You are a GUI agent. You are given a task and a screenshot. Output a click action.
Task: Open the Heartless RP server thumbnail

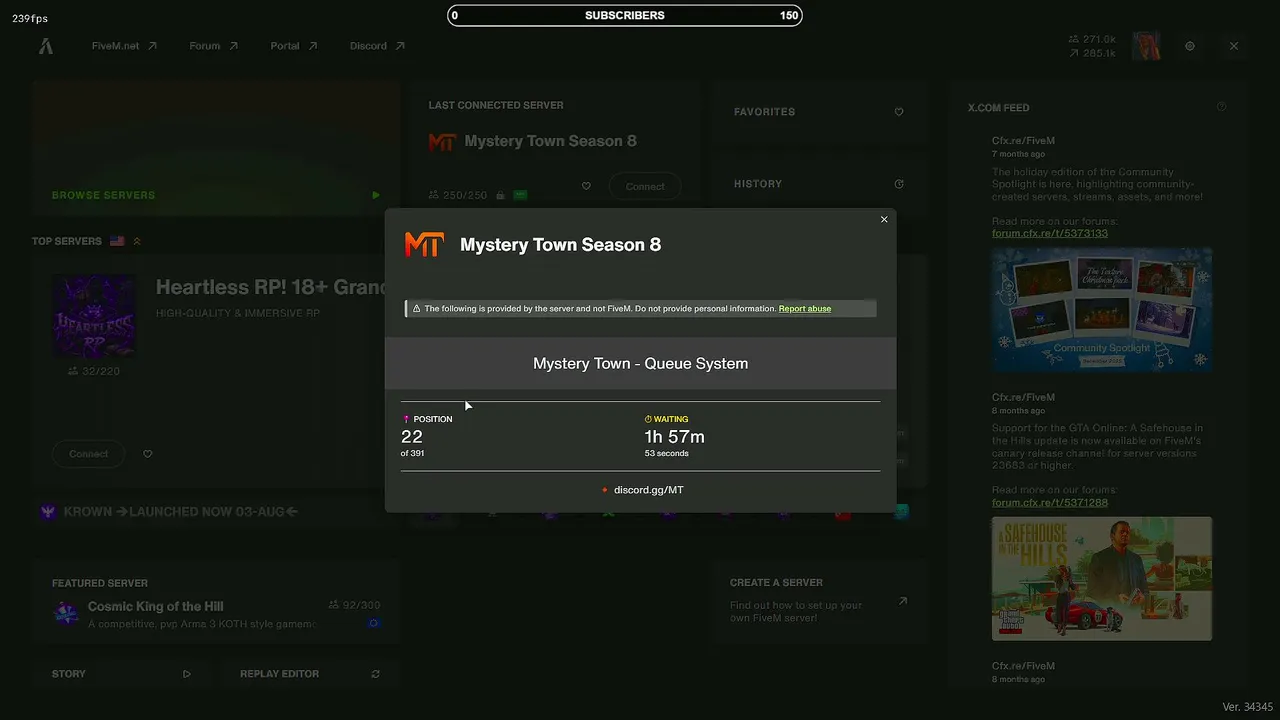(x=94, y=316)
